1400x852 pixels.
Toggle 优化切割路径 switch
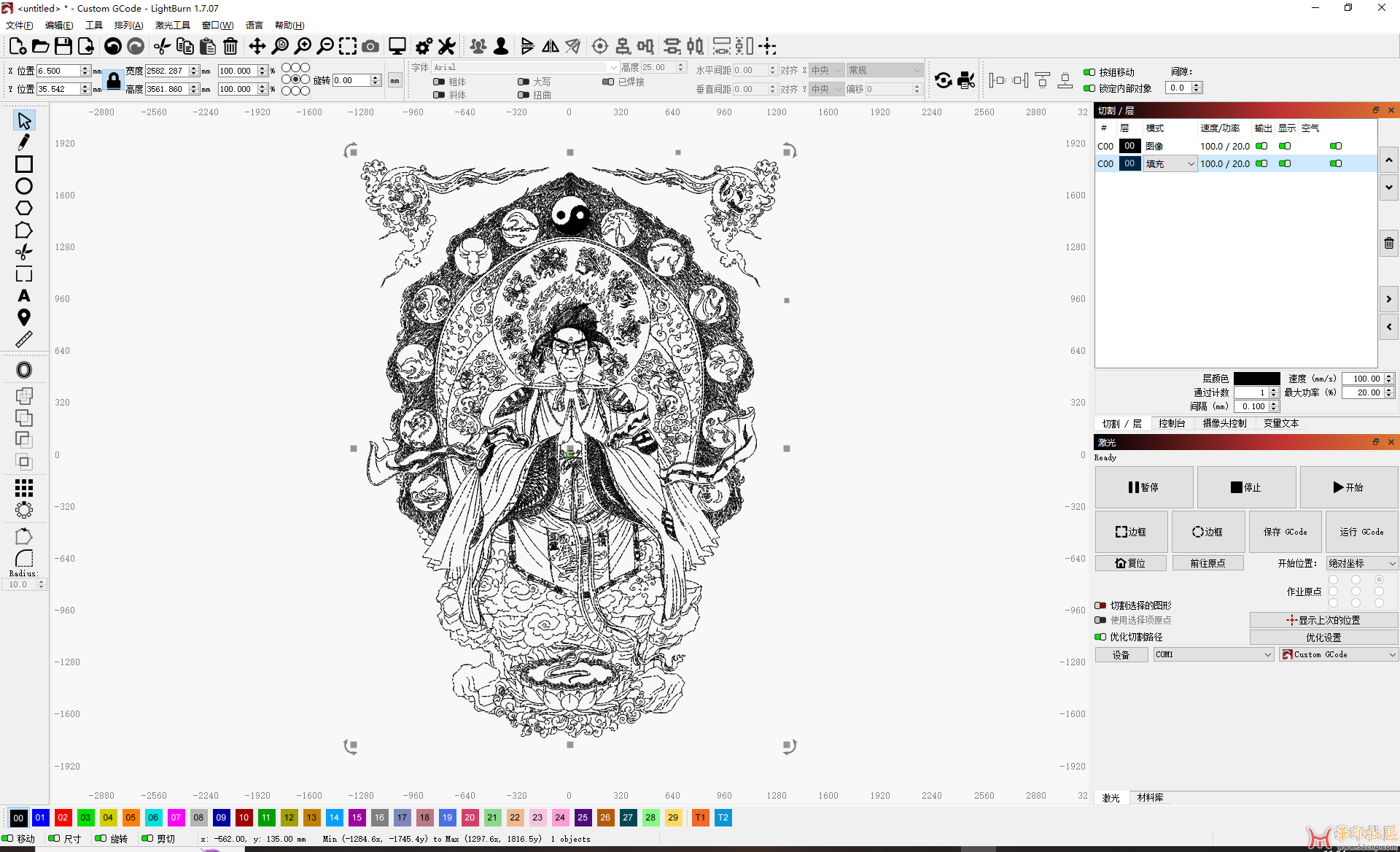(1100, 637)
